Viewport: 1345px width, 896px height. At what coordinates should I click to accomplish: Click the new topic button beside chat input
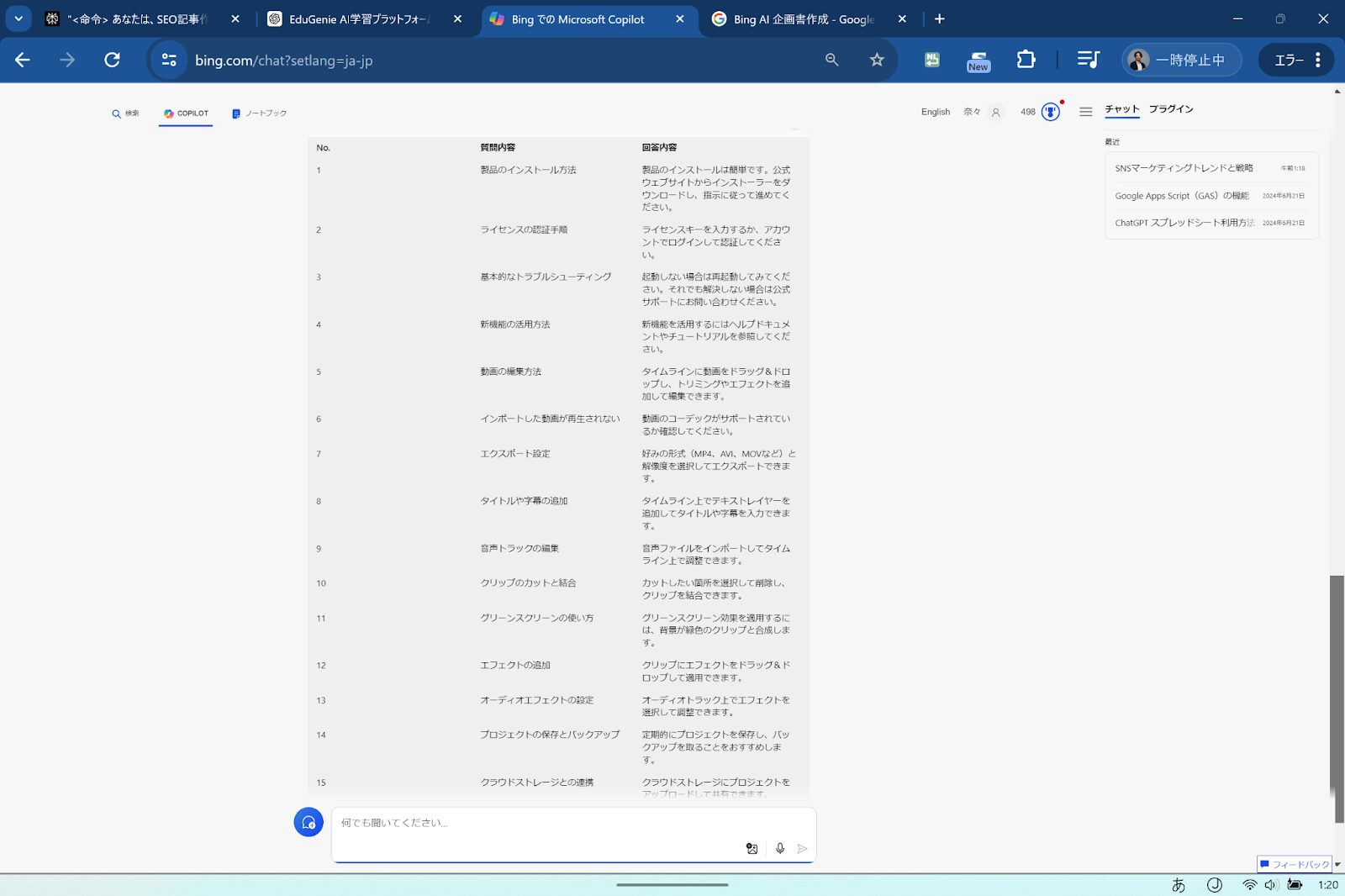click(309, 822)
